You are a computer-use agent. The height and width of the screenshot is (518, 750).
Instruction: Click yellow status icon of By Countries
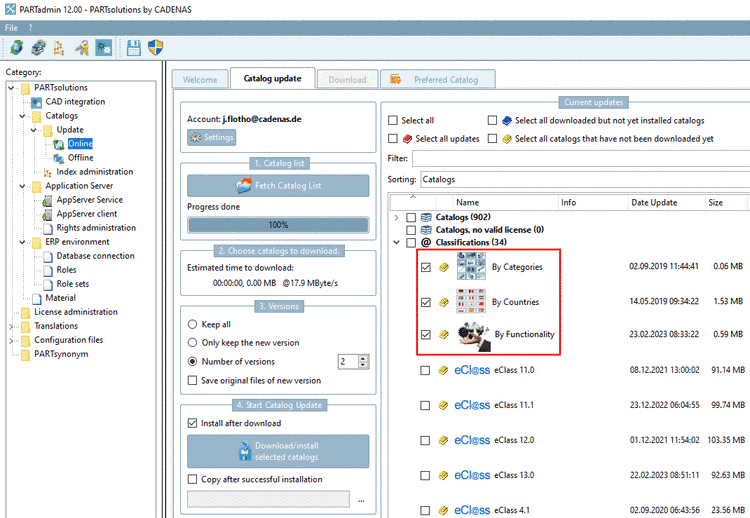(444, 302)
